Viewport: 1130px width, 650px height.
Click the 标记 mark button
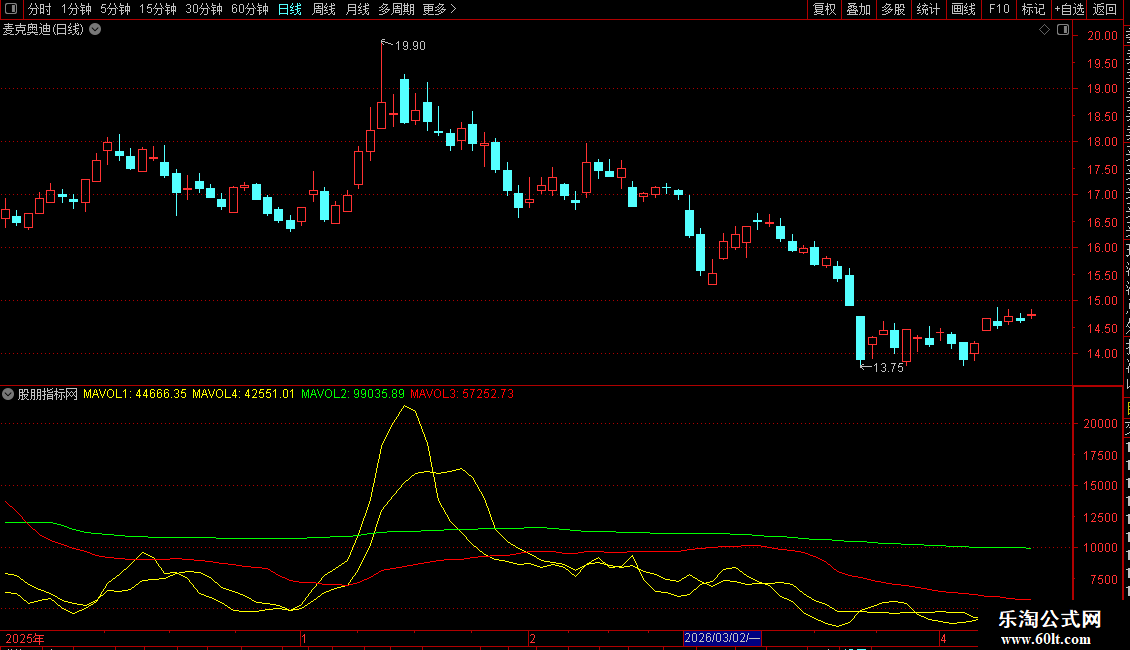1033,9
